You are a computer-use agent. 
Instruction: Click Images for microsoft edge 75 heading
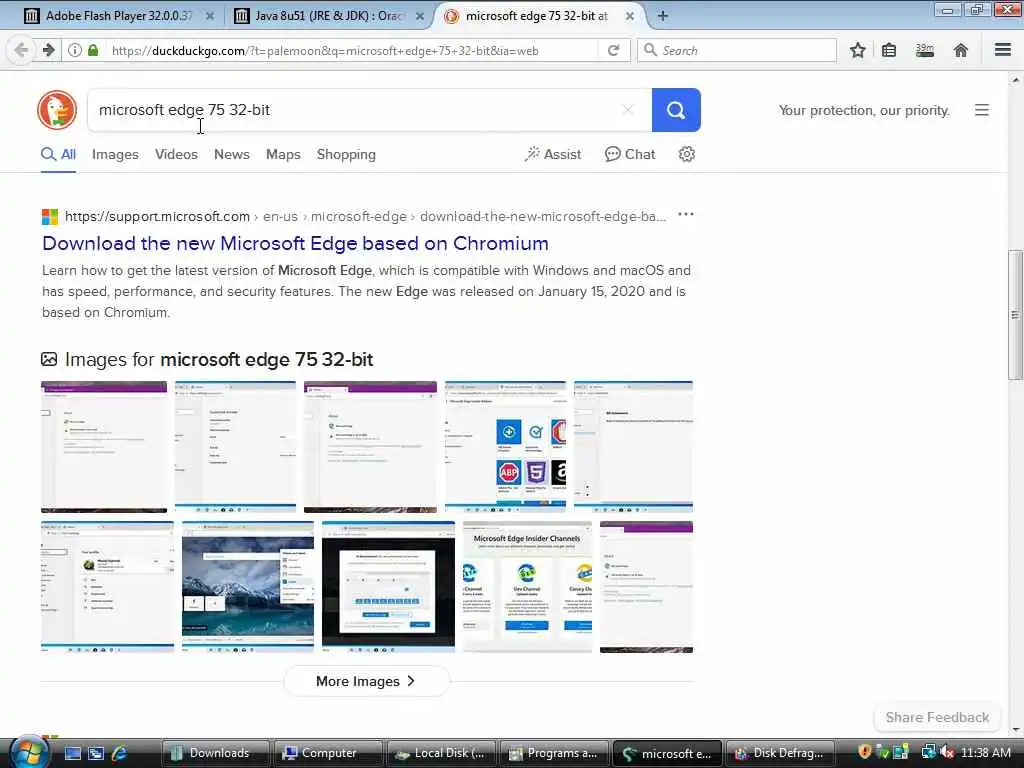(219, 359)
